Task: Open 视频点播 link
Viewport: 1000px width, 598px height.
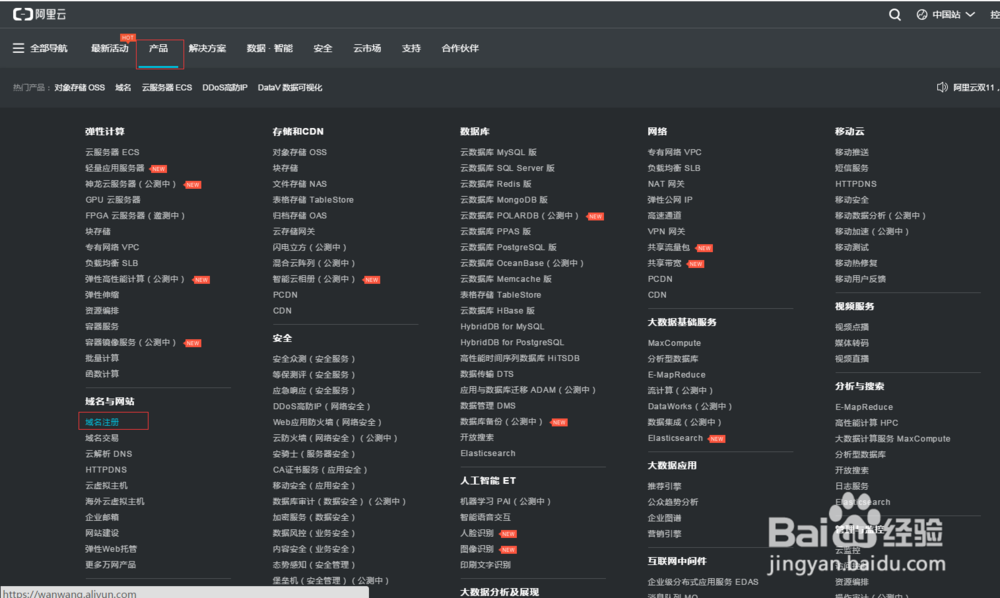Action: [852, 327]
